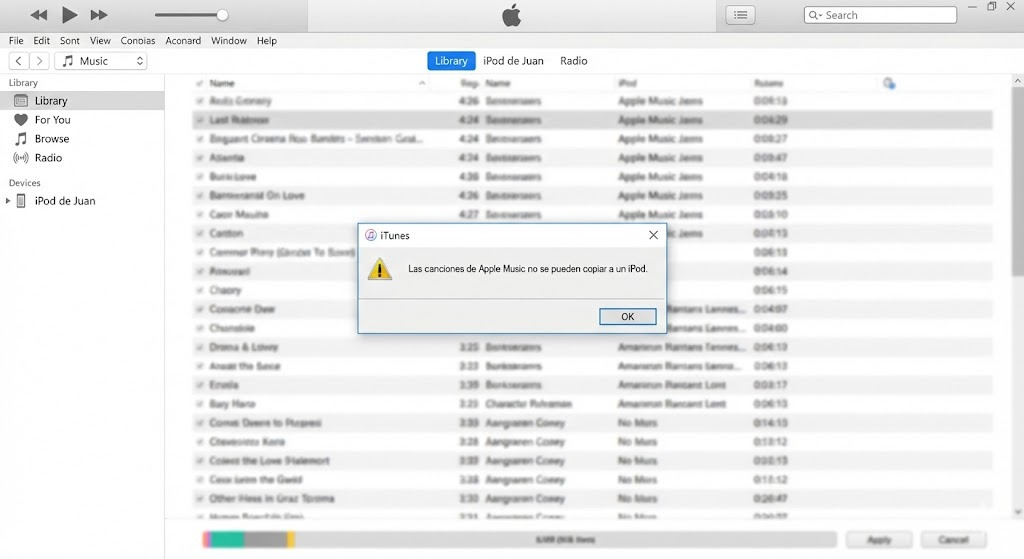Open the Aconard menu
This screenshot has height=559, width=1024.
coord(183,40)
